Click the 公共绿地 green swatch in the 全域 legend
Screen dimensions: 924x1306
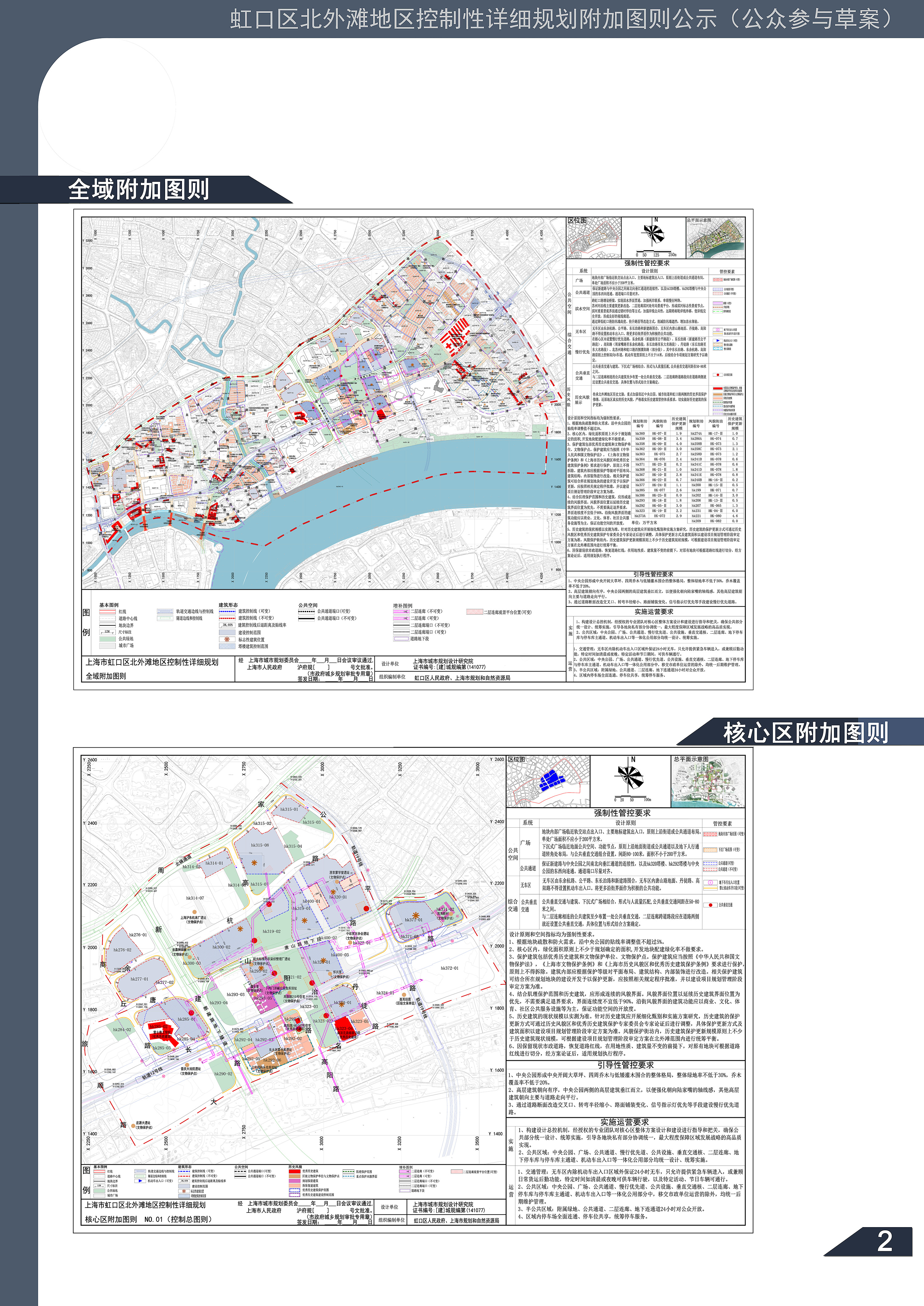click(x=107, y=639)
